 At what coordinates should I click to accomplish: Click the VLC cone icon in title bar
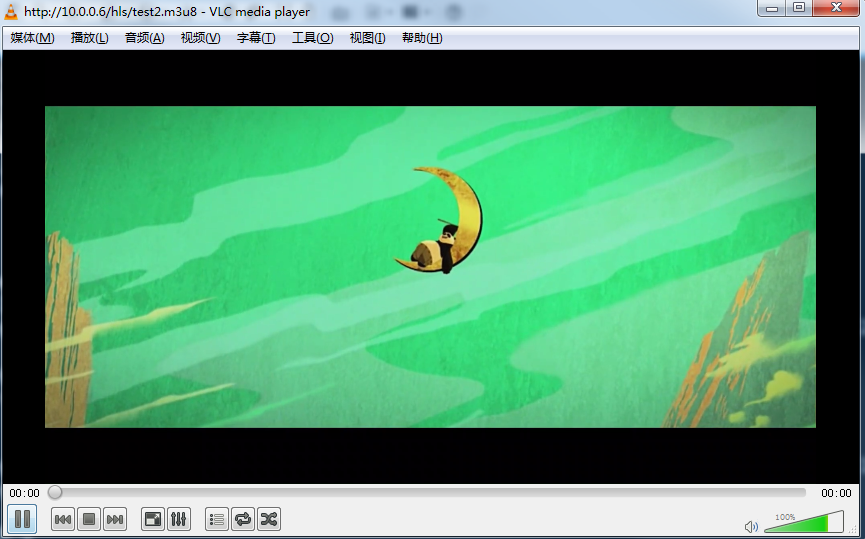coord(10,11)
